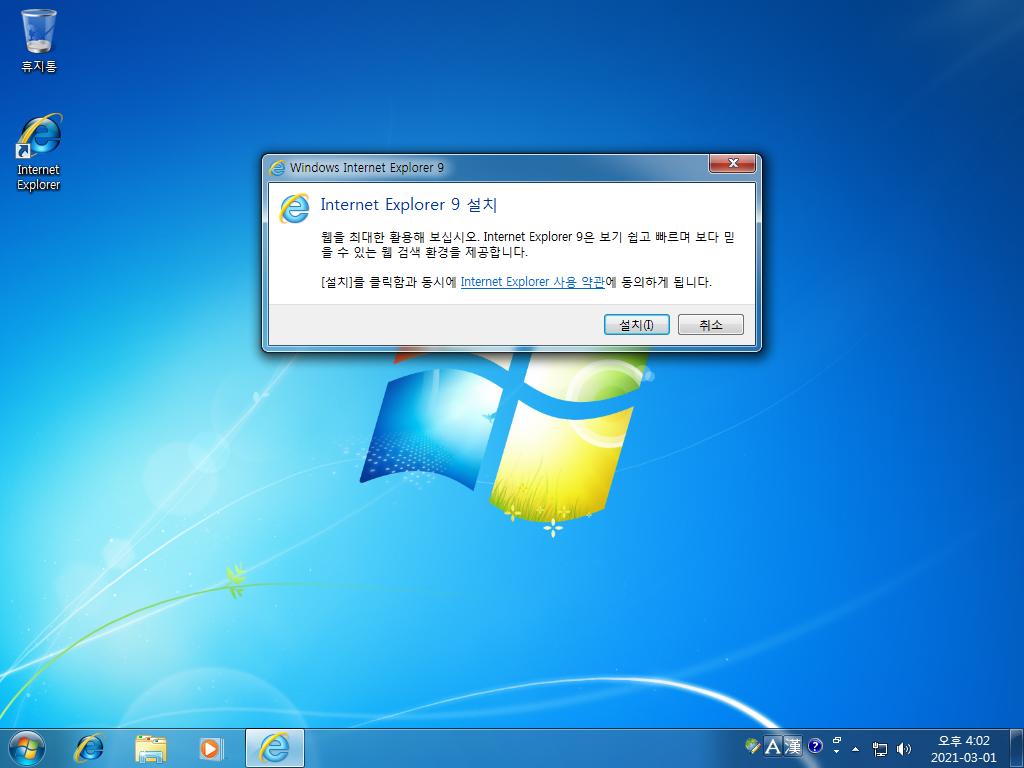Select the Internet Explorer desktop shortcut

point(39,153)
